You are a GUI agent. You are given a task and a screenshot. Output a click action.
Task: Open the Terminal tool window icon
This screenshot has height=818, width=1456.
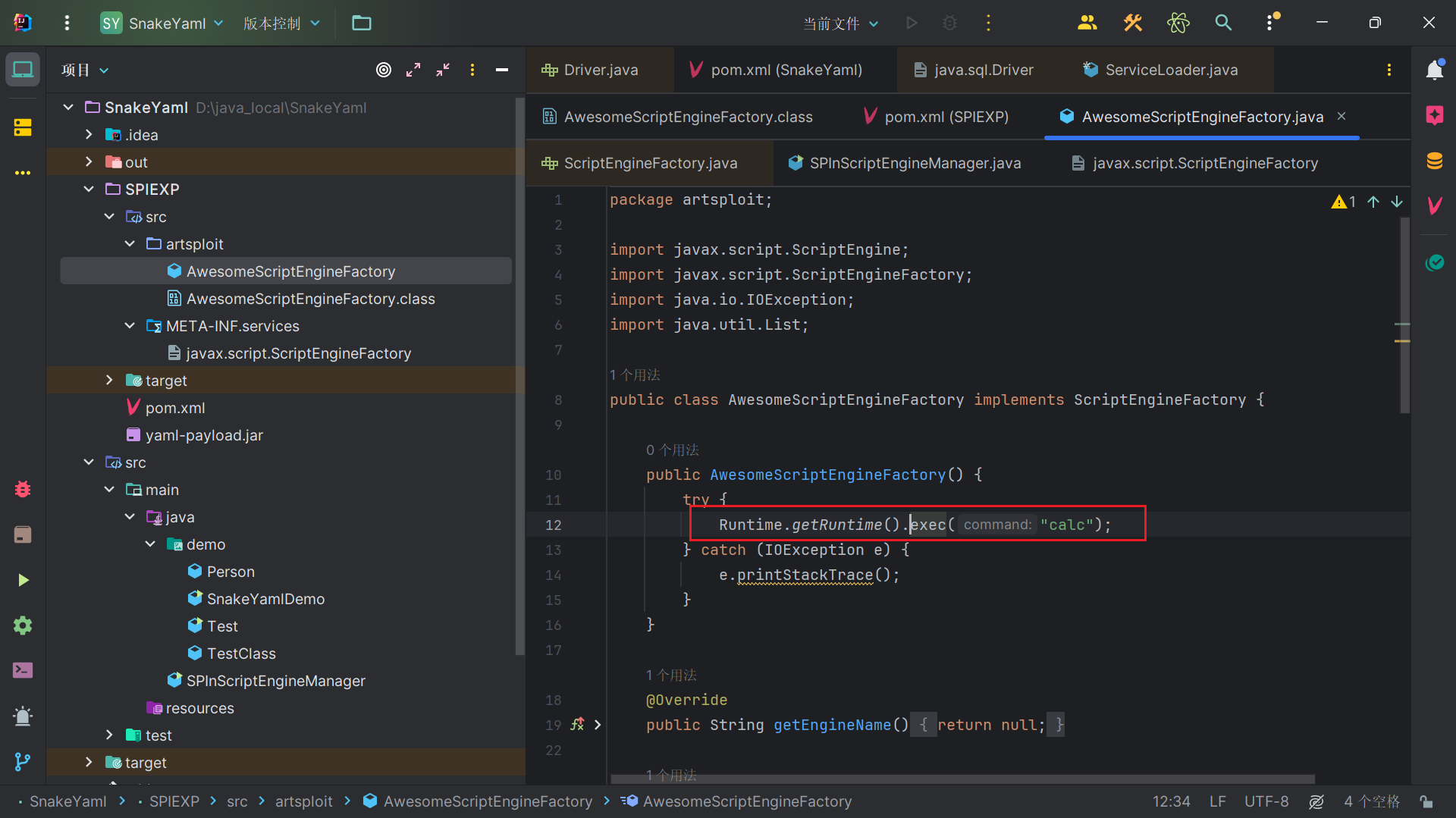click(23, 670)
